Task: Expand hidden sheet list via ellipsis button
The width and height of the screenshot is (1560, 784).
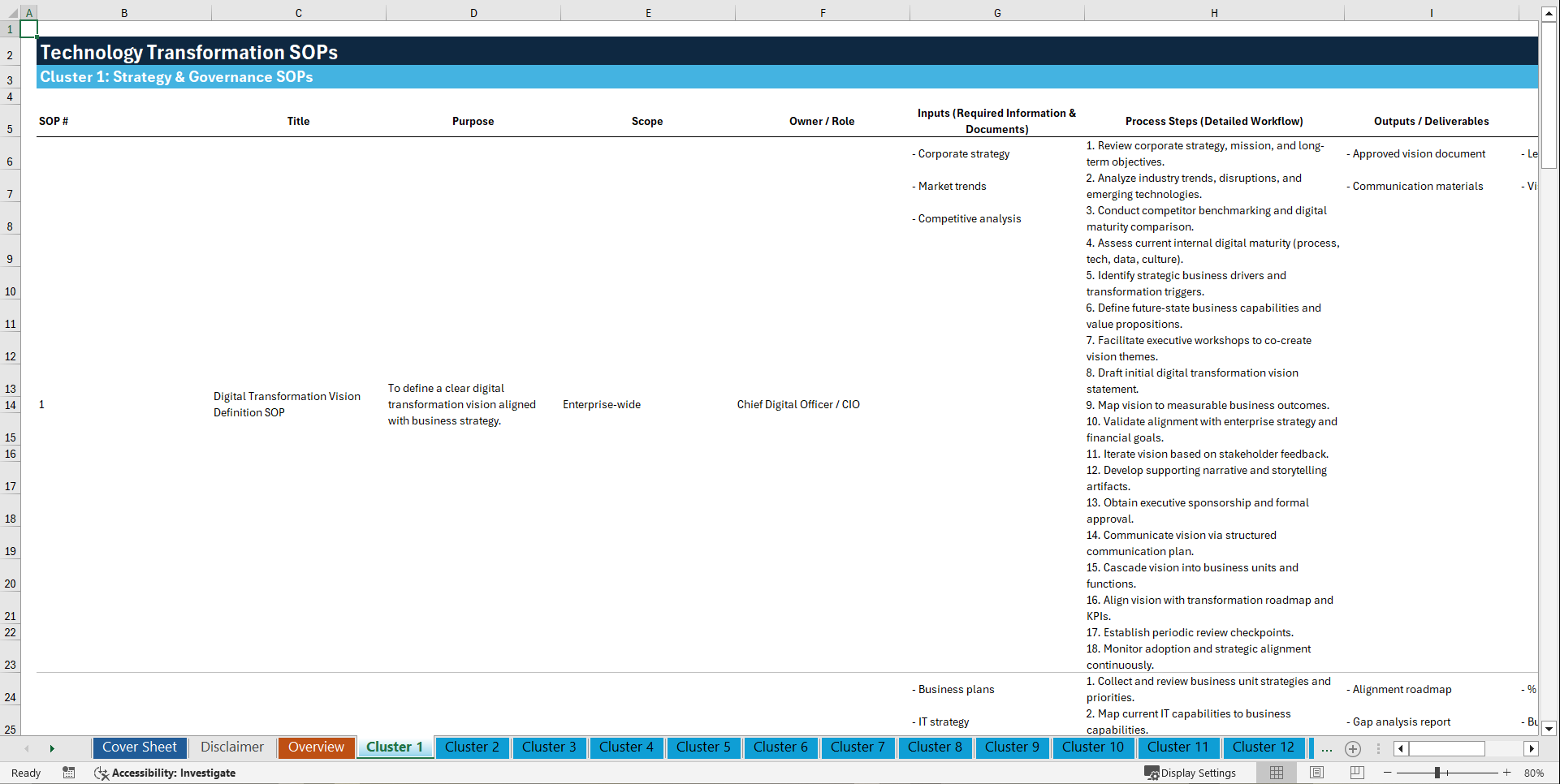Action: pyautogui.click(x=1327, y=748)
